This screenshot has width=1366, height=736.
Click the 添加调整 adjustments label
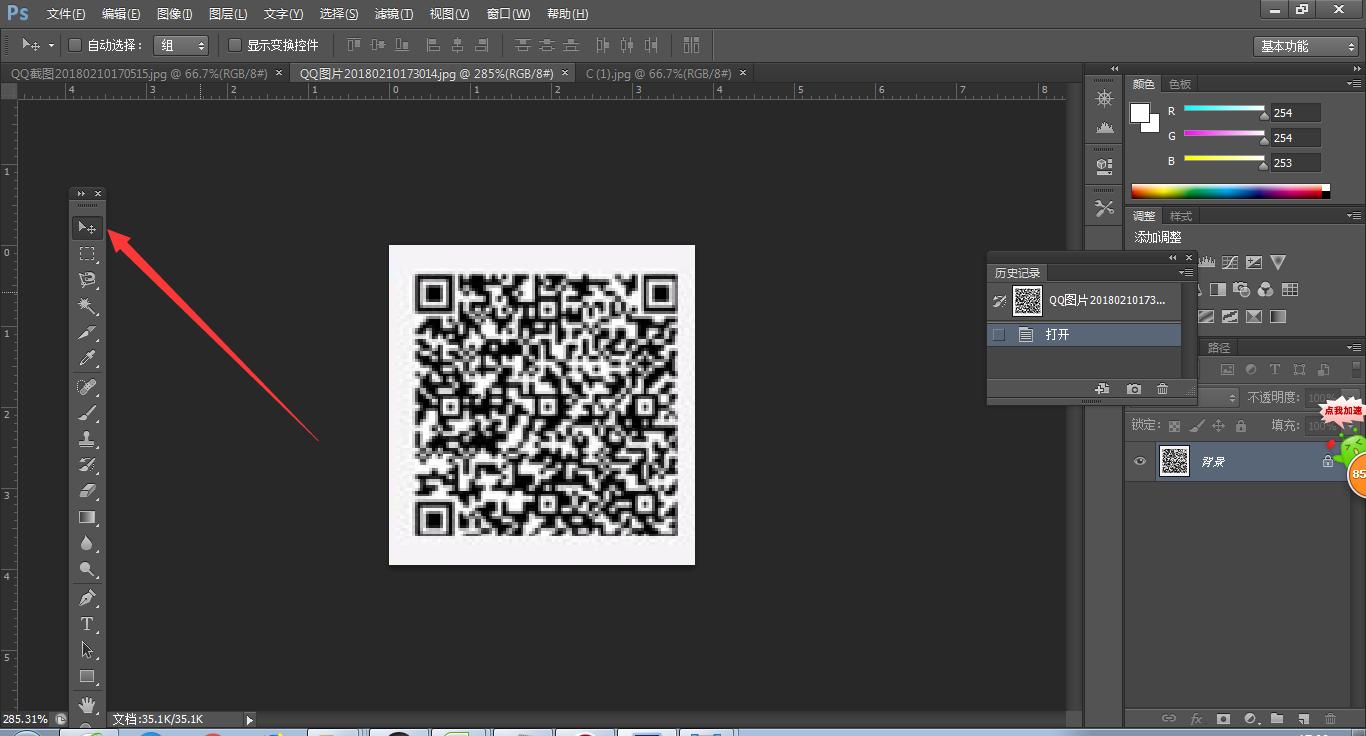pos(1159,237)
